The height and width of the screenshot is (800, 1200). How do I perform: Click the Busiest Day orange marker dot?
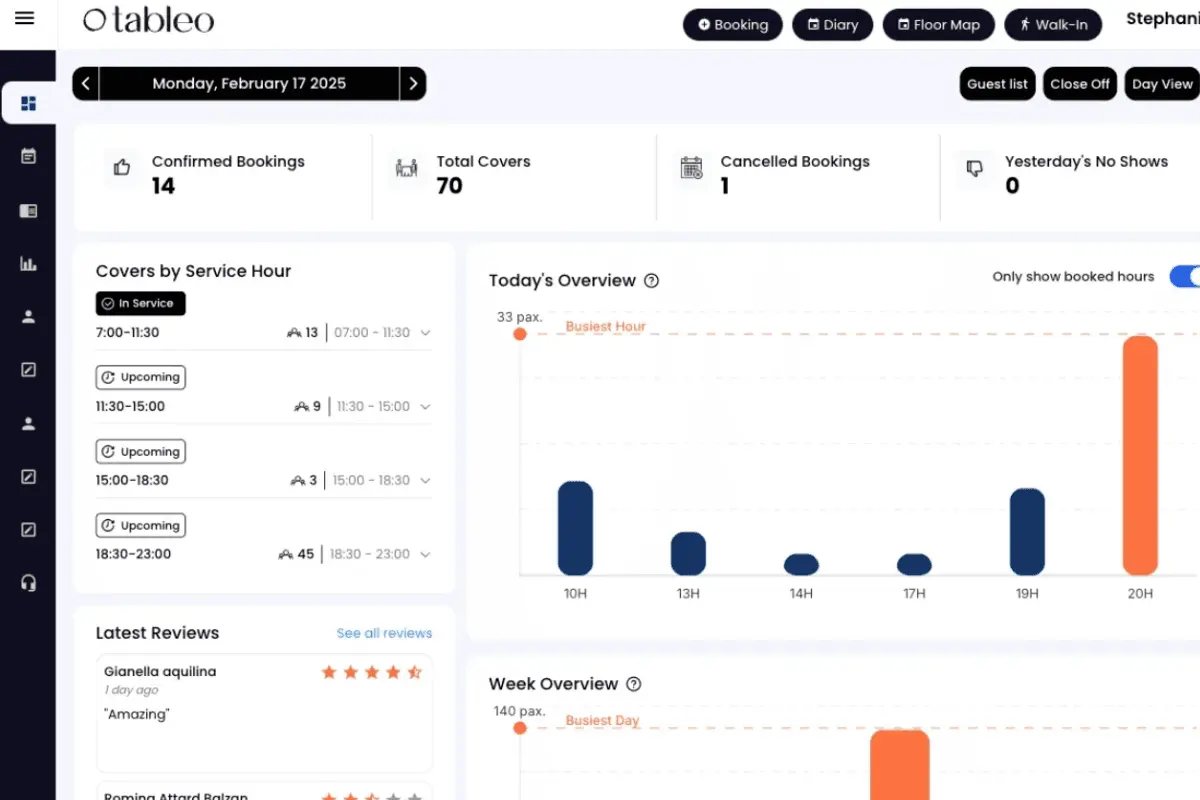[x=520, y=728]
